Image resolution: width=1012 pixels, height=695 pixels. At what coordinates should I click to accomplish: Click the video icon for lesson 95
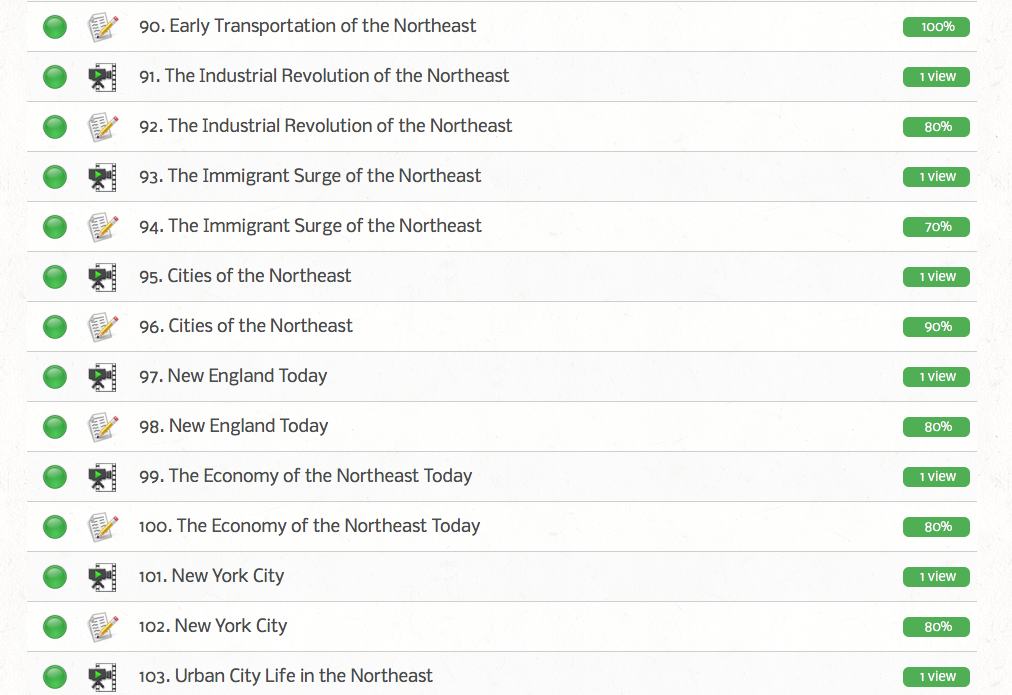(102, 277)
